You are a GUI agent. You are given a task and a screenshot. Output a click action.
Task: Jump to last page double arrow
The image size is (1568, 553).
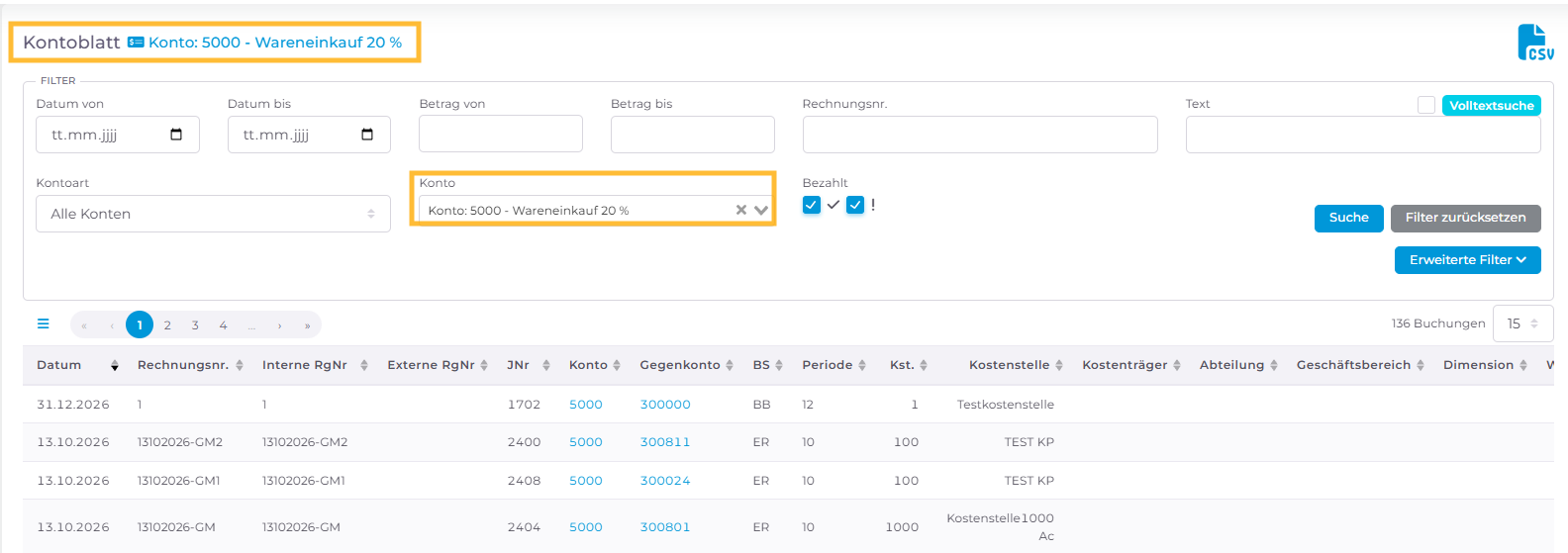[x=308, y=324]
